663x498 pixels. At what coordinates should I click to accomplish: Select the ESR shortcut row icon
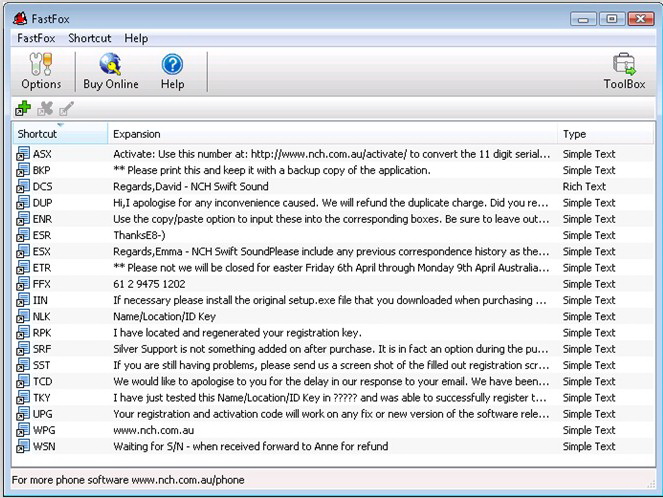(x=23, y=235)
